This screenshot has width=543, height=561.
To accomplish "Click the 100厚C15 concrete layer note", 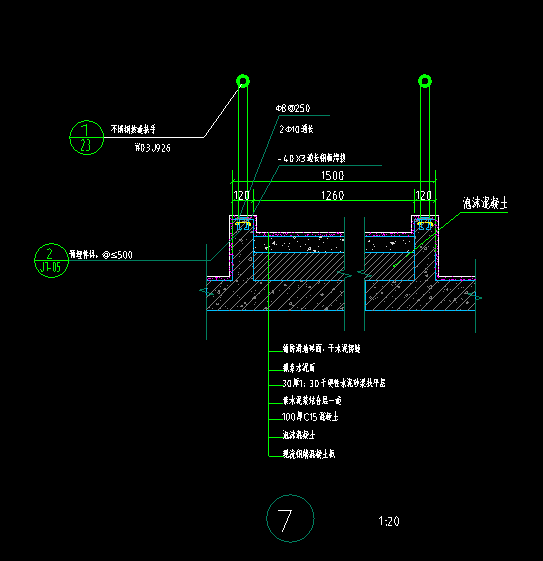I will [x=310, y=417].
